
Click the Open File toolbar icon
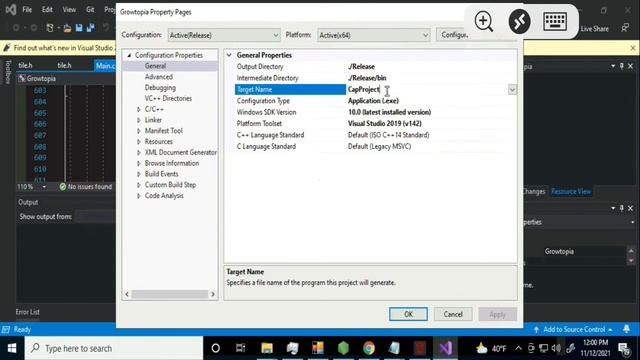click(x=67, y=28)
